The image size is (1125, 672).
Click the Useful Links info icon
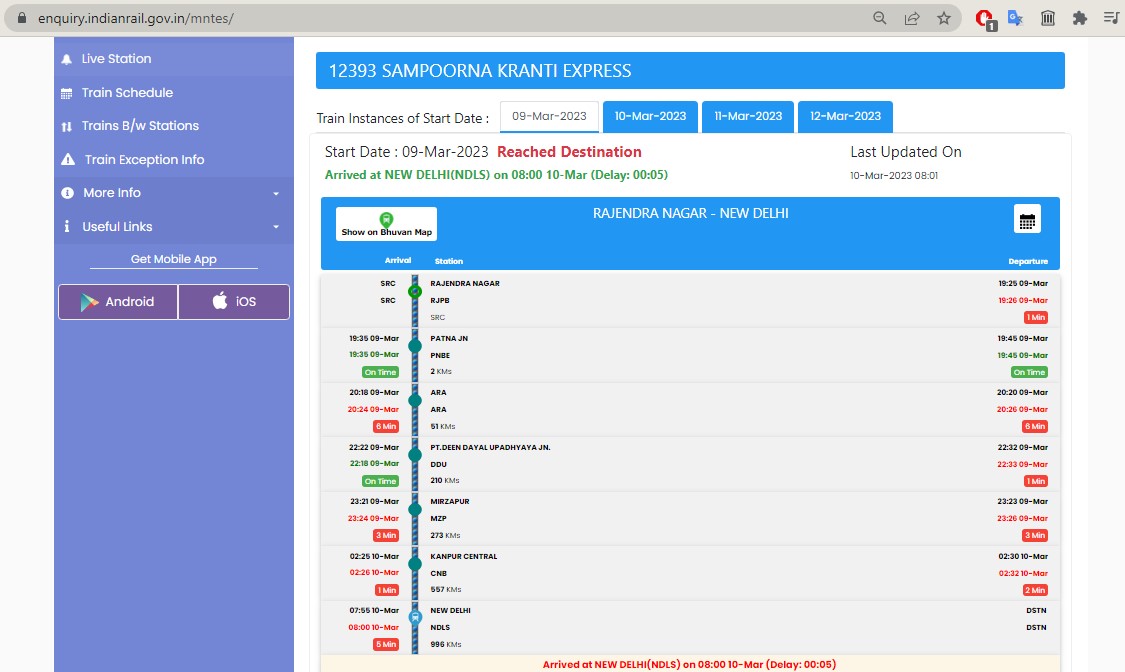pos(67,227)
